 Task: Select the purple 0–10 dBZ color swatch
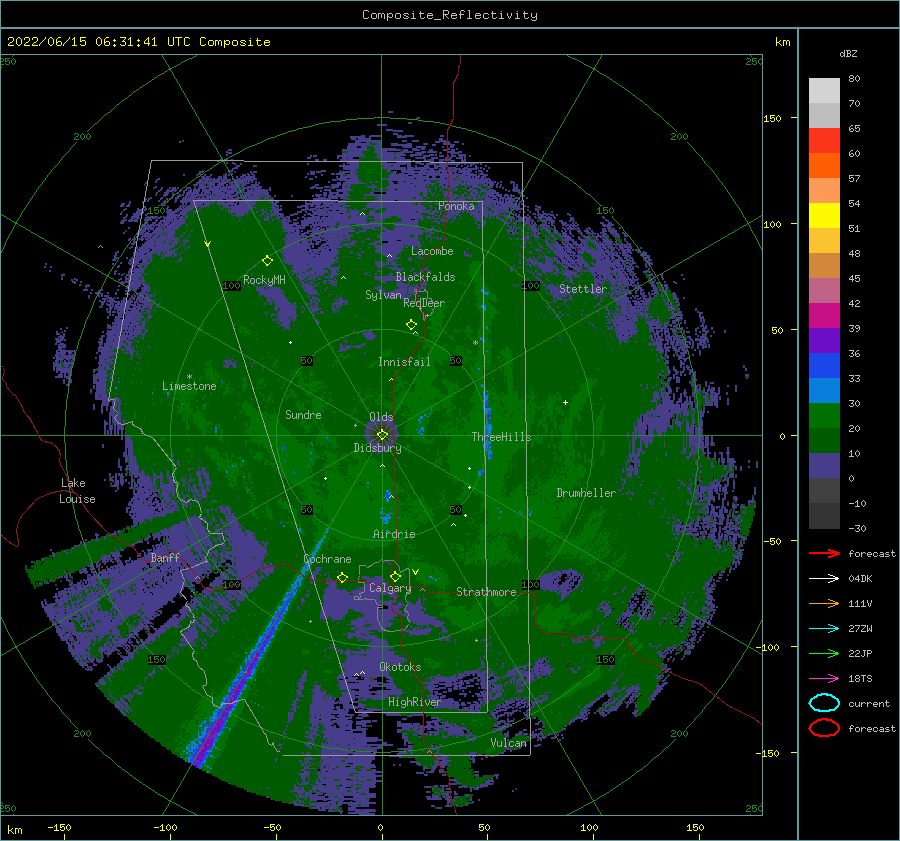[824, 466]
